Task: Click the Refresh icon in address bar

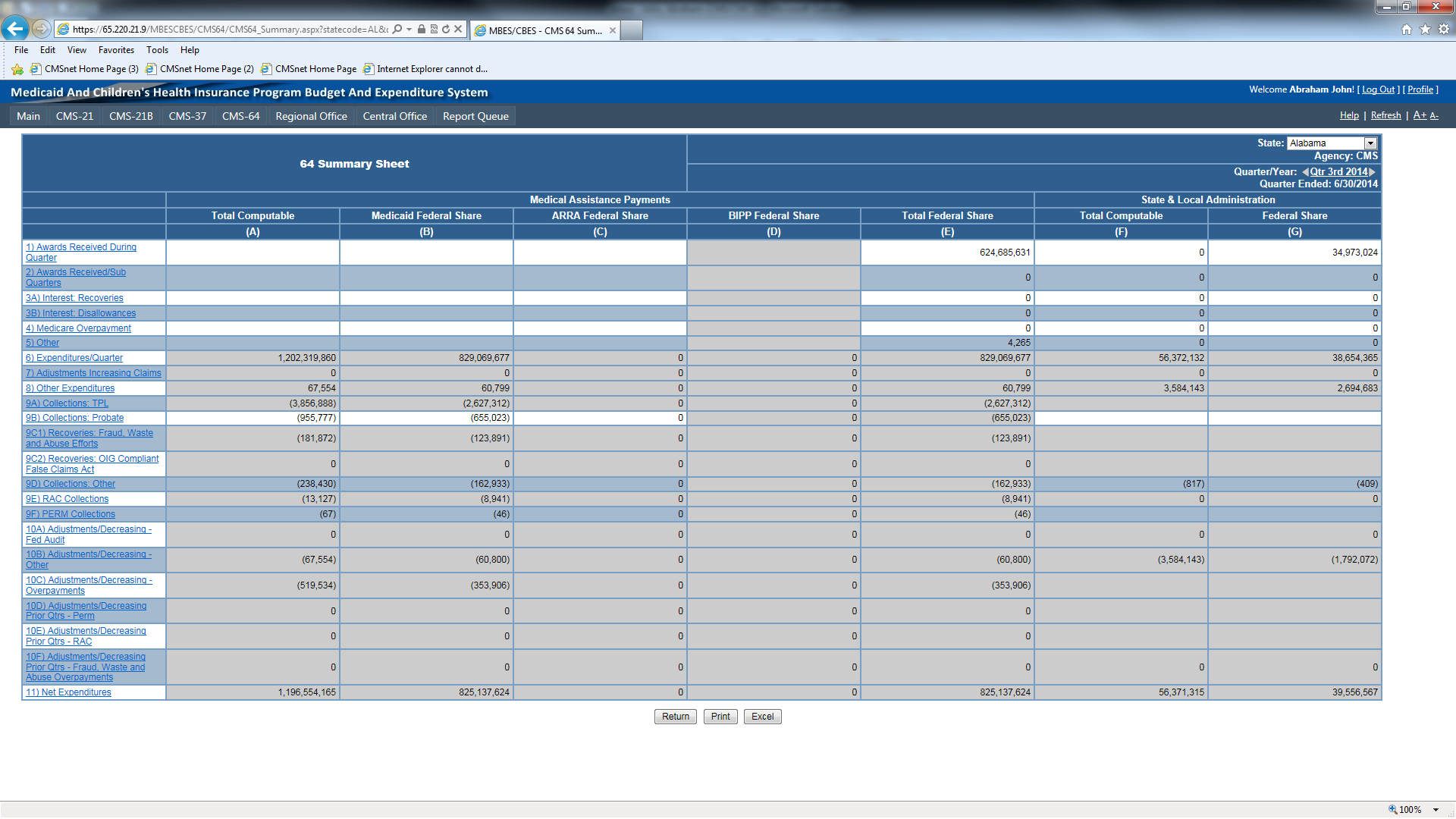Action: (x=446, y=30)
